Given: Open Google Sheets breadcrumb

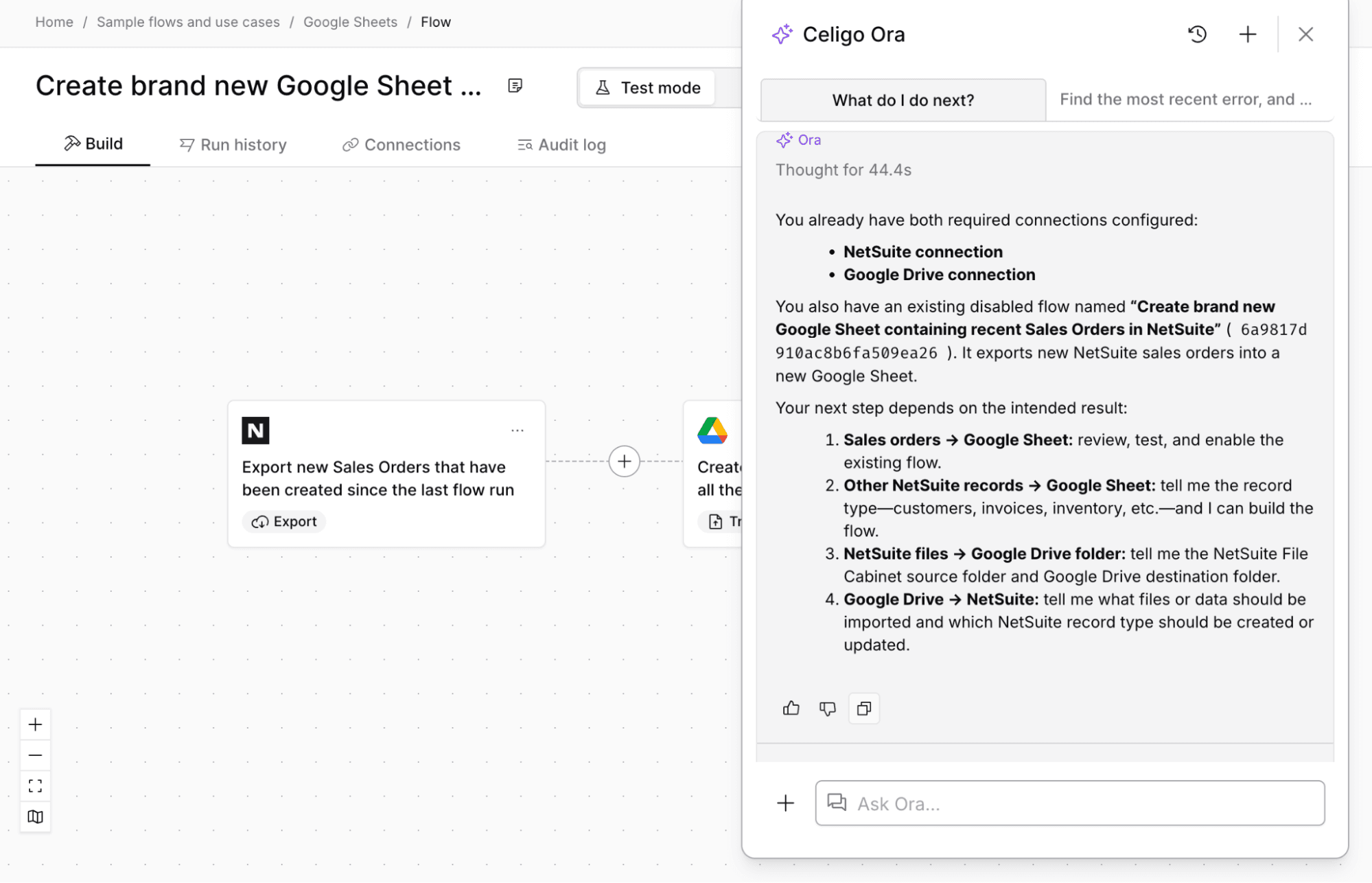Looking at the screenshot, I should coord(350,22).
